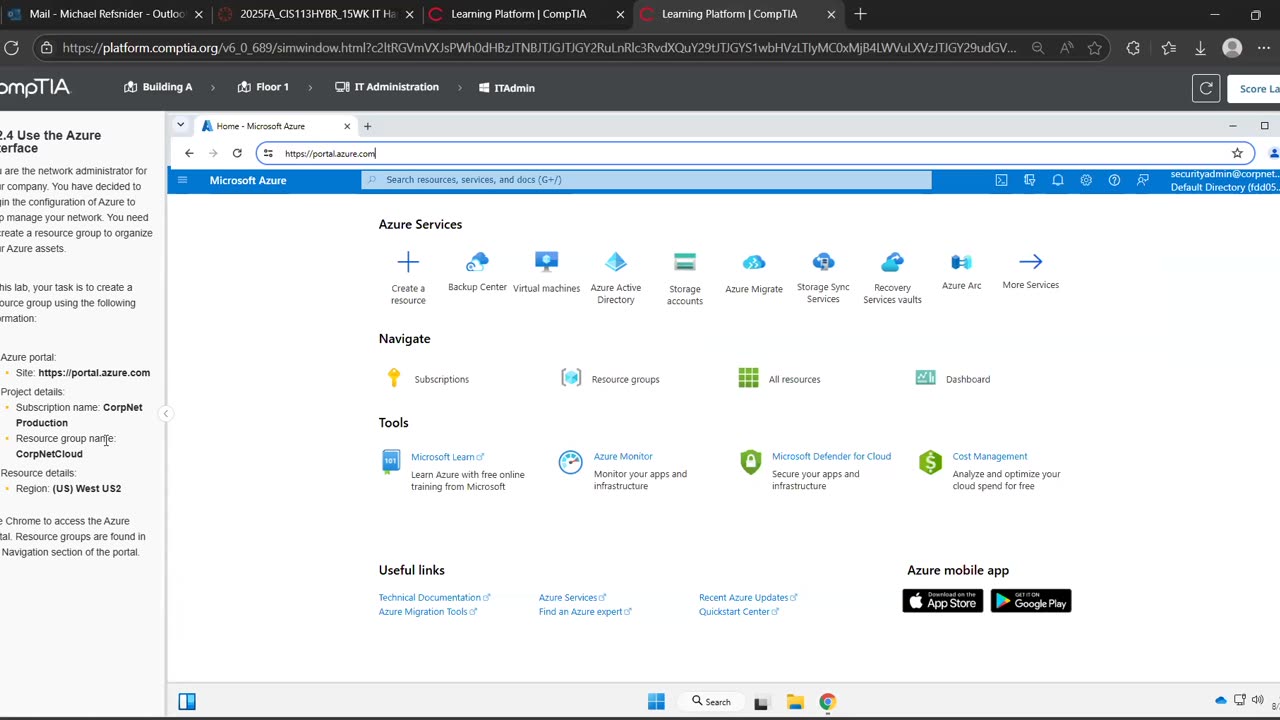Select Home - Microsoft Azure tab

coord(276,126)
